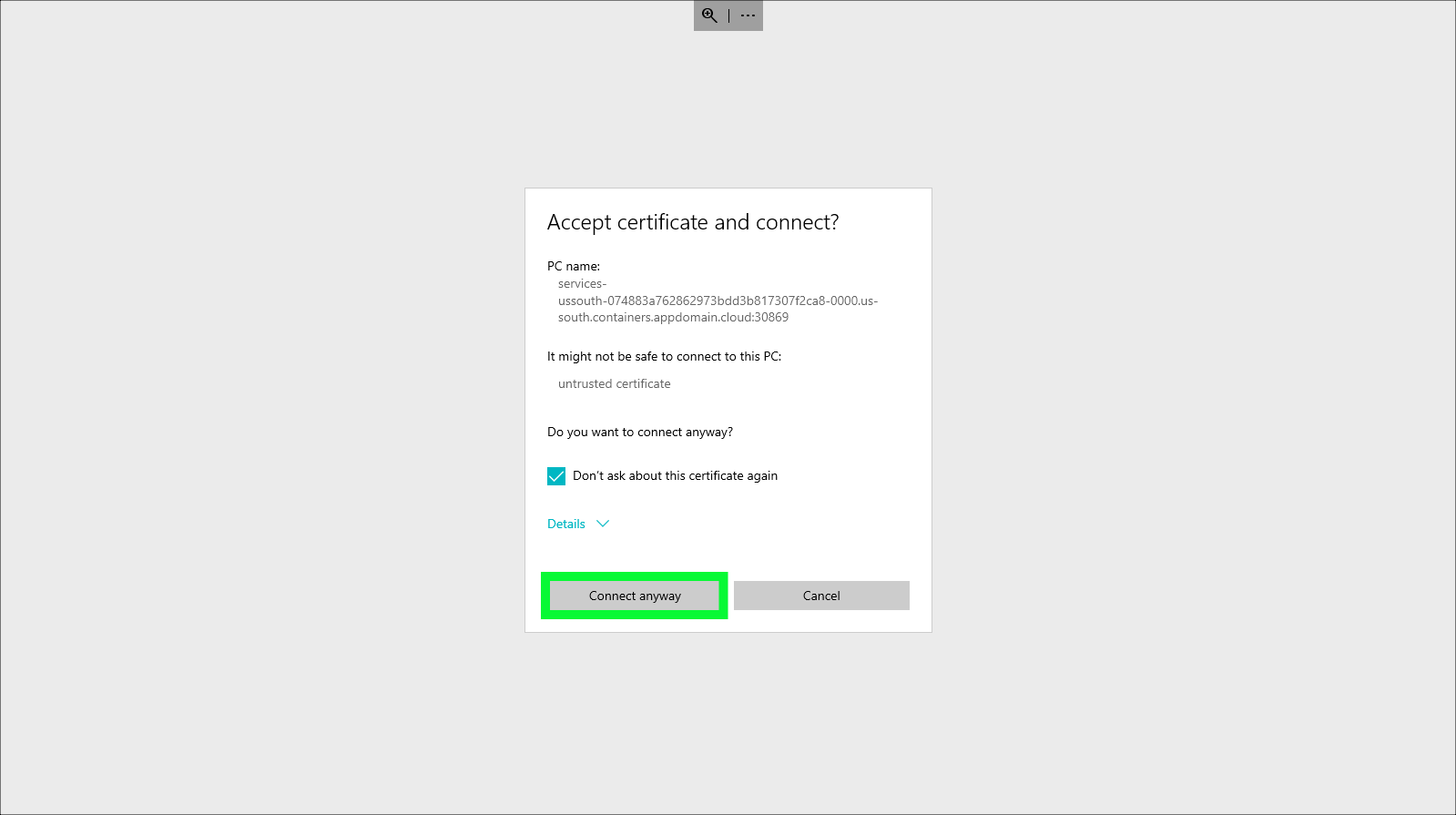Cancel the certificate connection dialog
This screenshot has height=815, width=1456.
pos(821,596)
